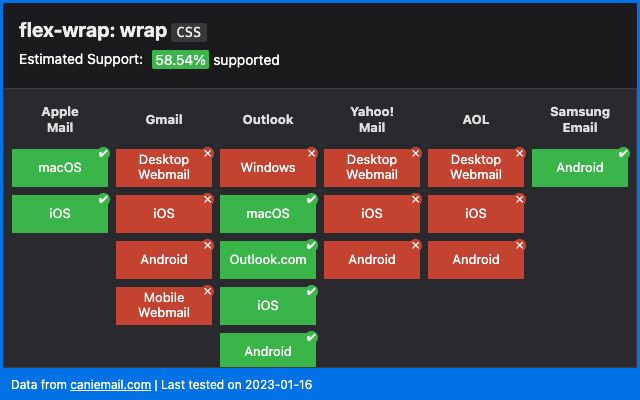This screenshot has height=400, width=640.
Task: Click red X icon on Gmail Android
Action: (207, 245)
